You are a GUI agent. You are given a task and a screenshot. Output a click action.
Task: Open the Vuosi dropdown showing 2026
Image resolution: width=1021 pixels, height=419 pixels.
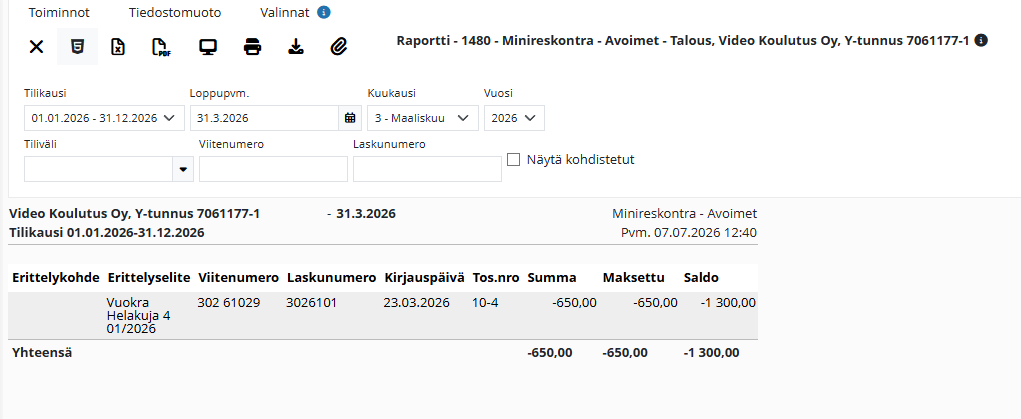click(514, 118)
